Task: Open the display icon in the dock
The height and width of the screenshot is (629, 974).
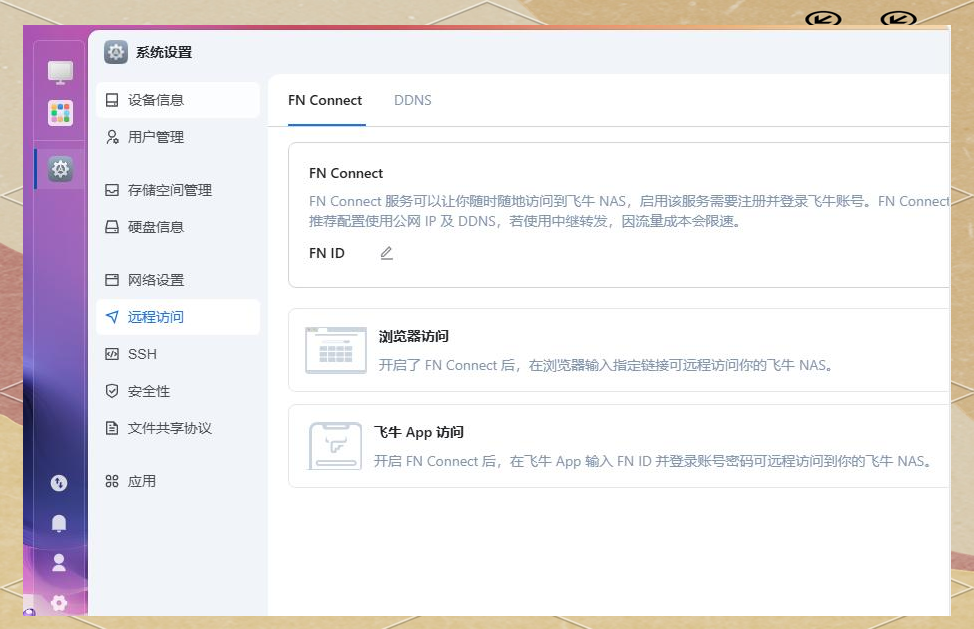Action: point(58,71)
